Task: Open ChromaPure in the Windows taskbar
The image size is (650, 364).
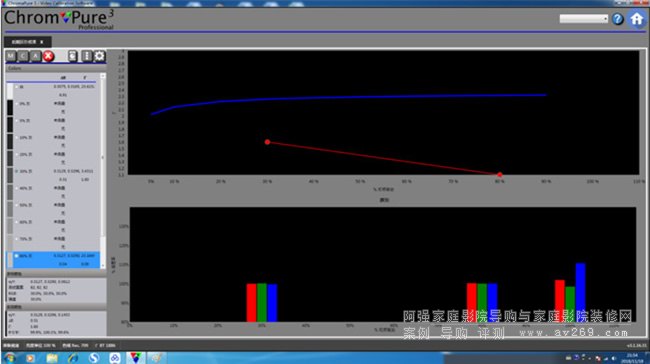Action: pos(135,357)
